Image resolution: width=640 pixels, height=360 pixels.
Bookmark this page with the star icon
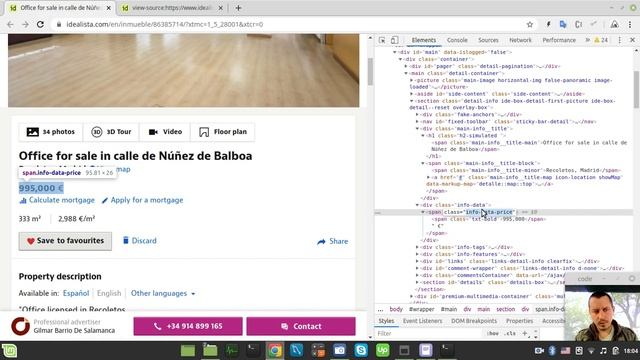coord(530,24)
